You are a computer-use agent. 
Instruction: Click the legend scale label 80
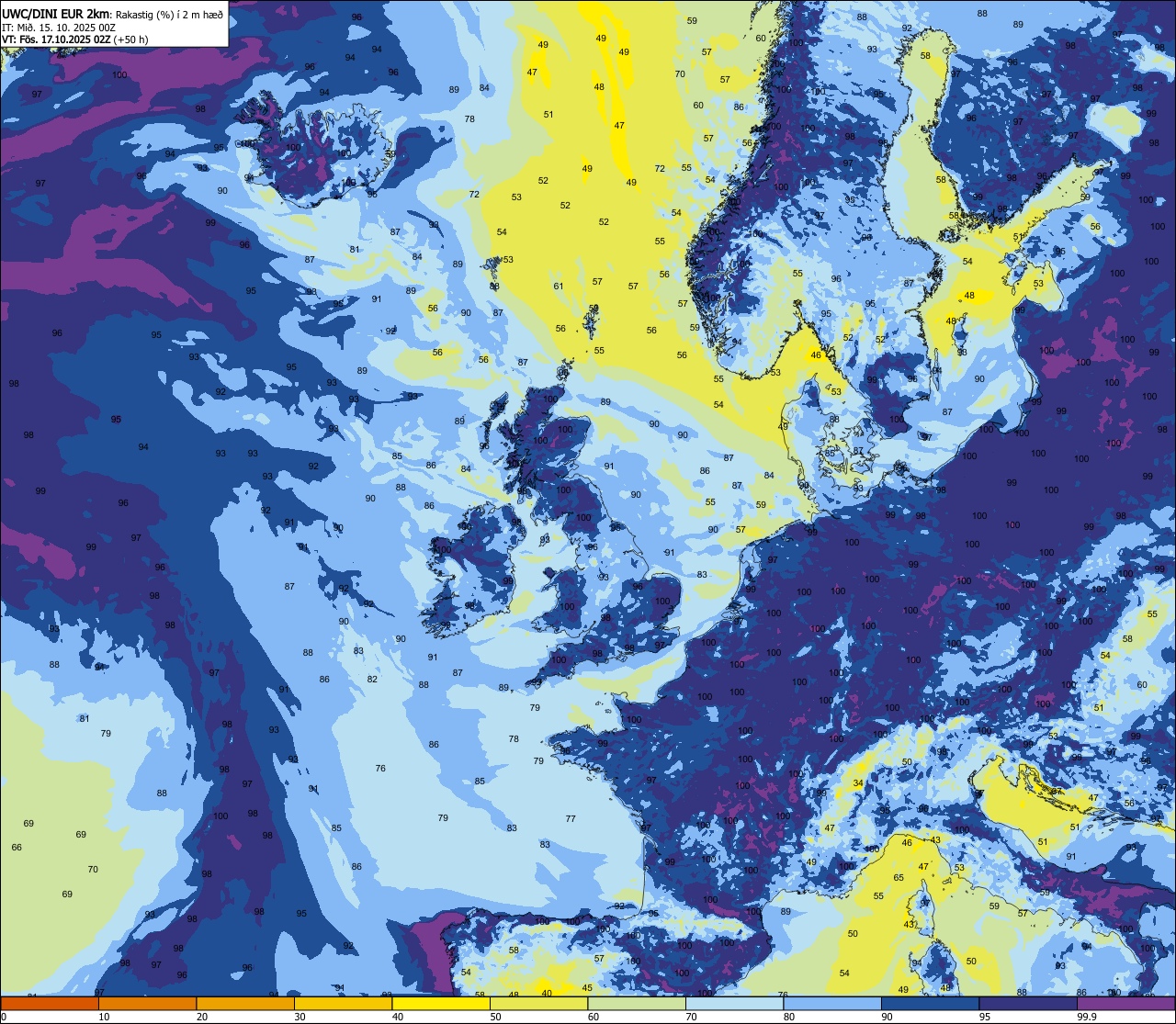pyautogui.click(x=788, y=1017)
